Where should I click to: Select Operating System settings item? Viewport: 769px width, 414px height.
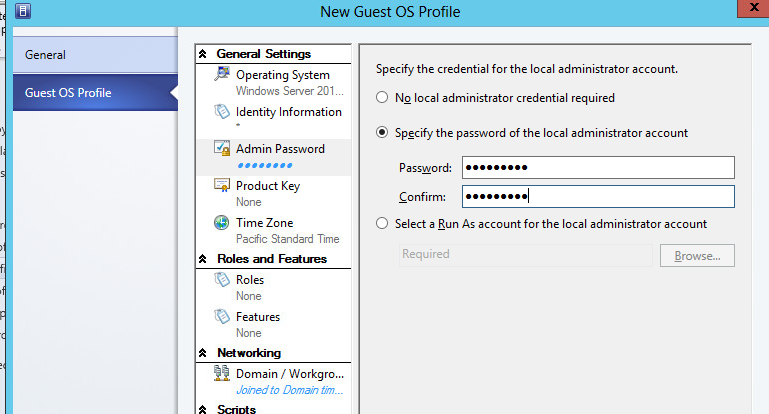274,82
